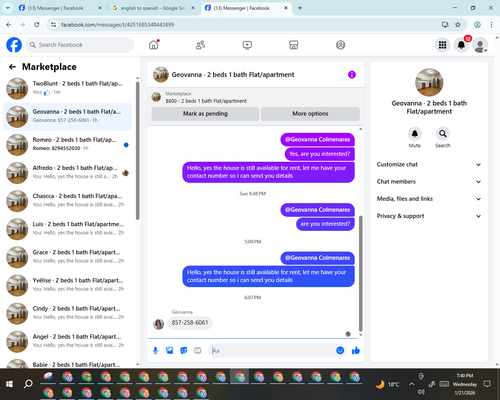Image resolution: width=500 pixels, height=400 pixels.
Task: Open Chrome three-dot menu
Action: (x=491, y=25)
